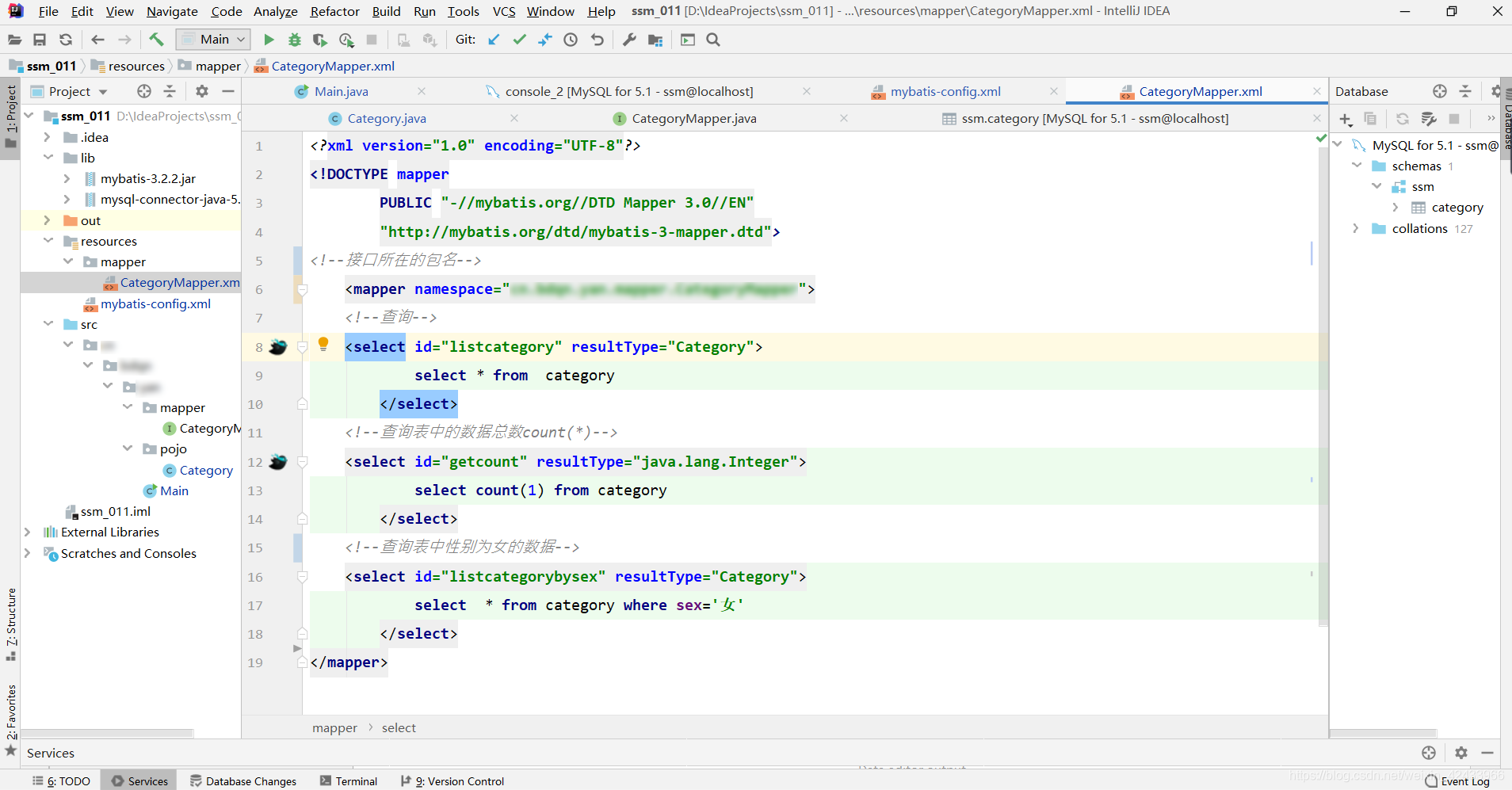Toggle fold marker for select on line 16
The image size is (1512, 790).
coord(302,577)
